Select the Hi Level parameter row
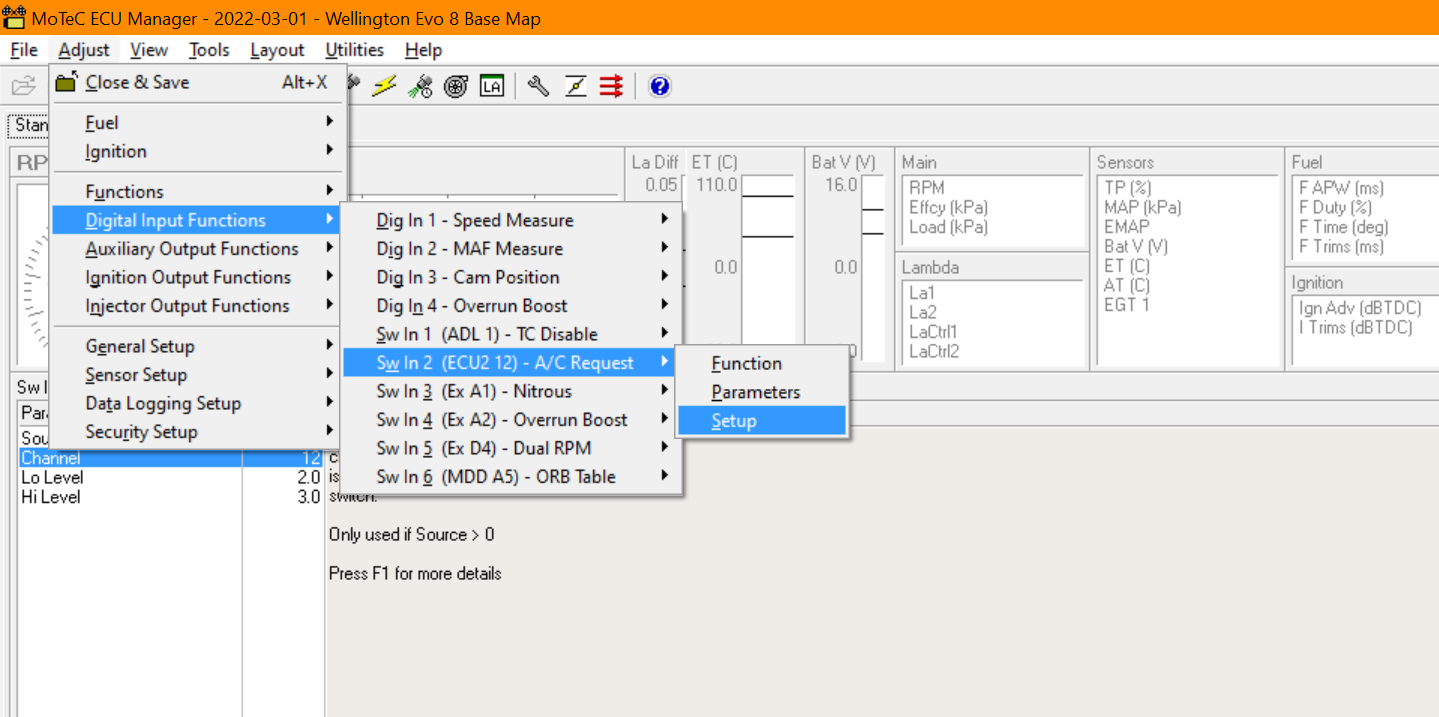 tap(170, 497)
